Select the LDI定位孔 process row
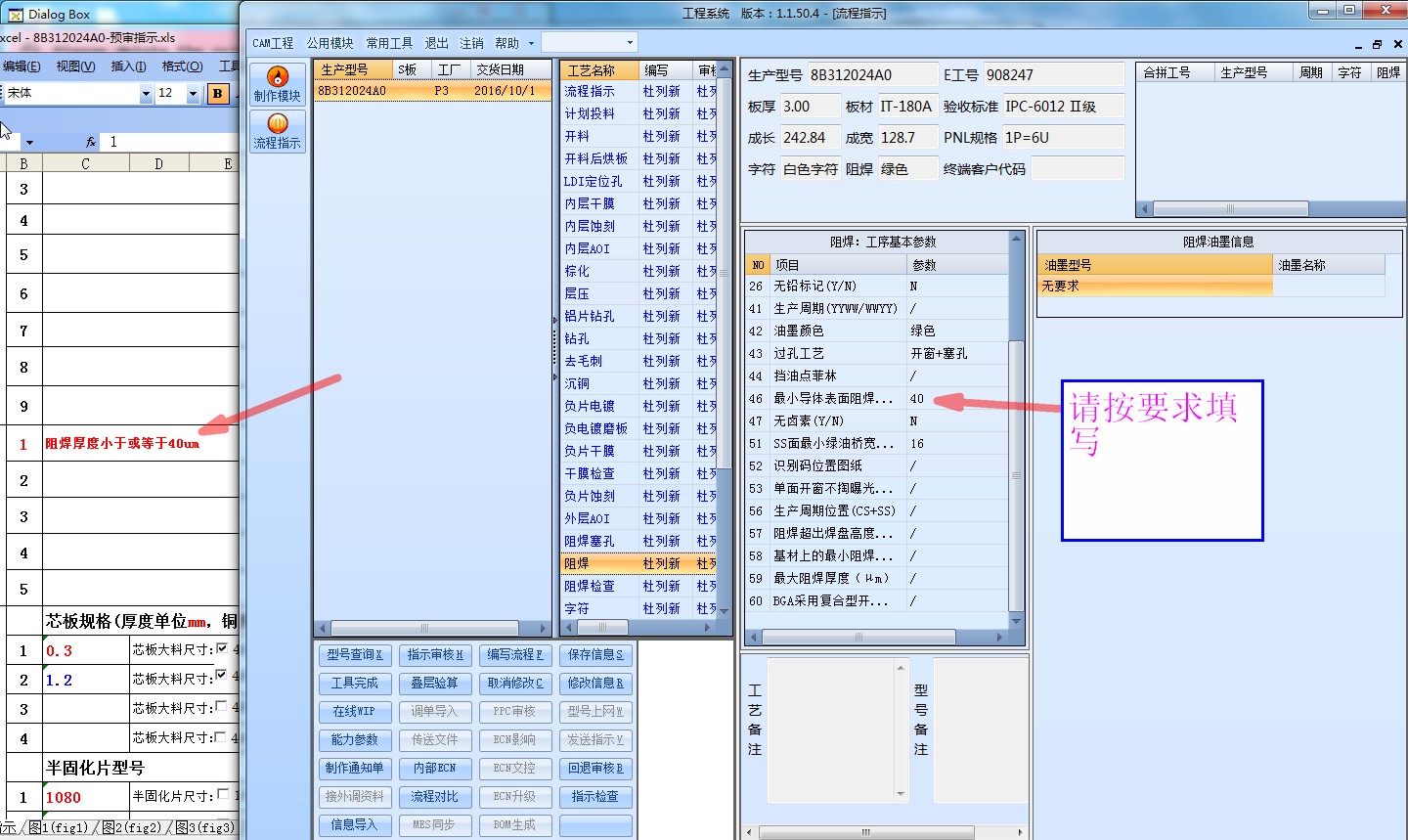Screen dimensions: 1408x840 [x=638, y=181]
